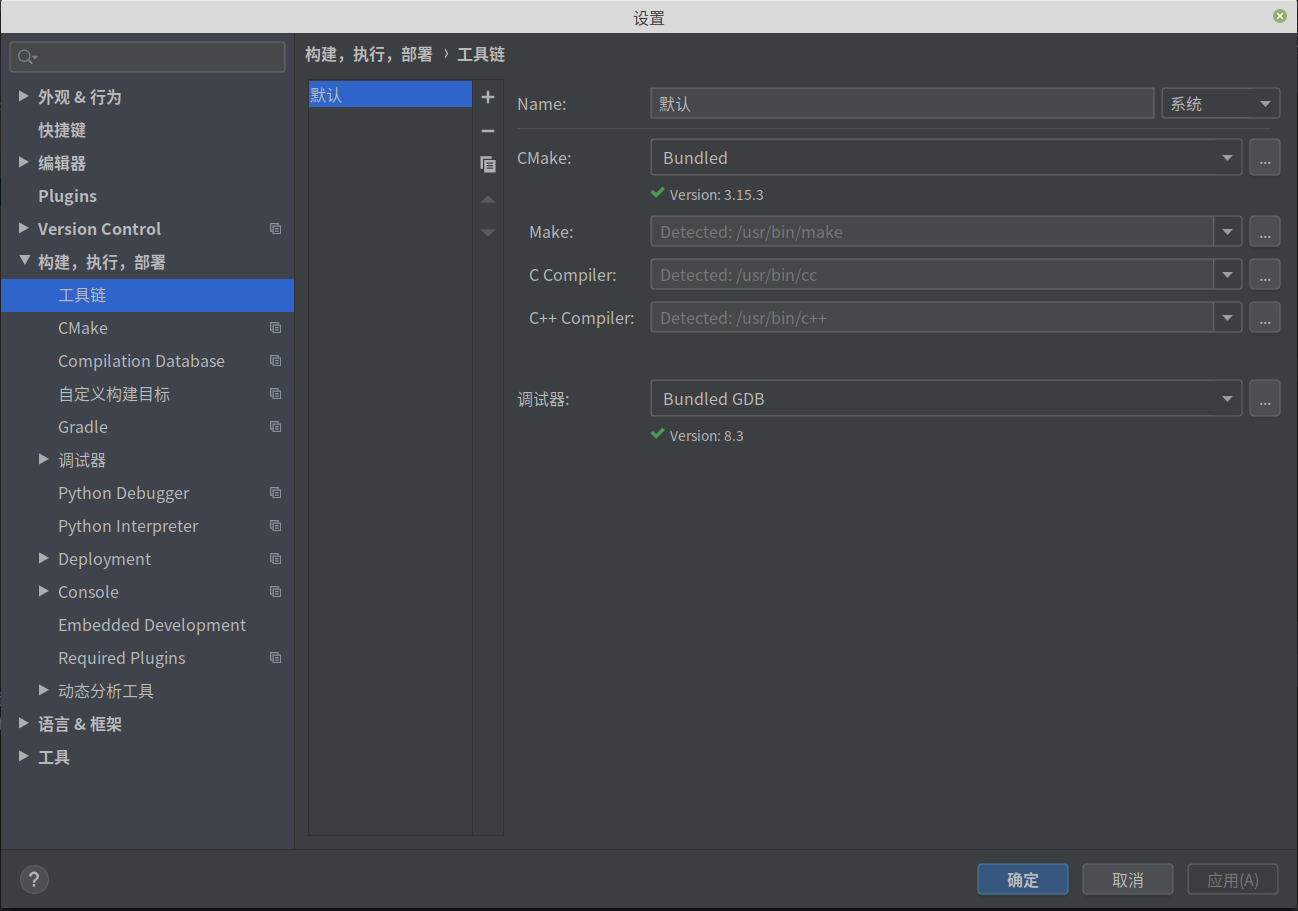
Task: Expand the Console tree node
Action: [44, 591]
